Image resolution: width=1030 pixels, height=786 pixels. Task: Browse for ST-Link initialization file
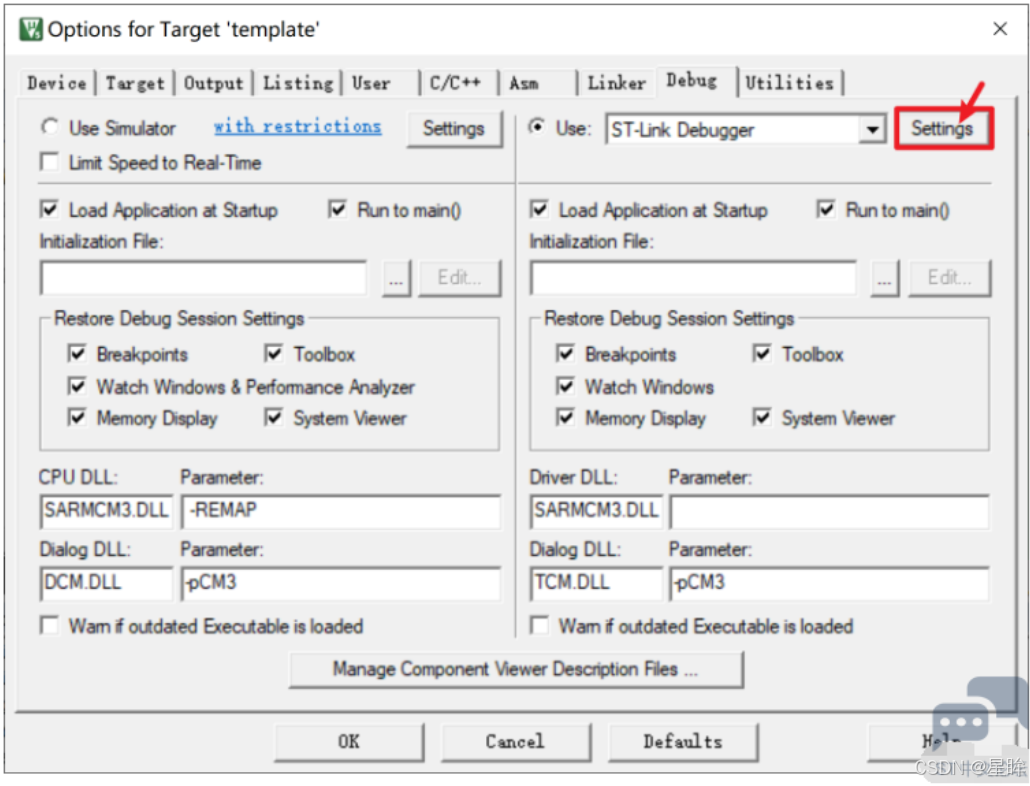(885, 278)
